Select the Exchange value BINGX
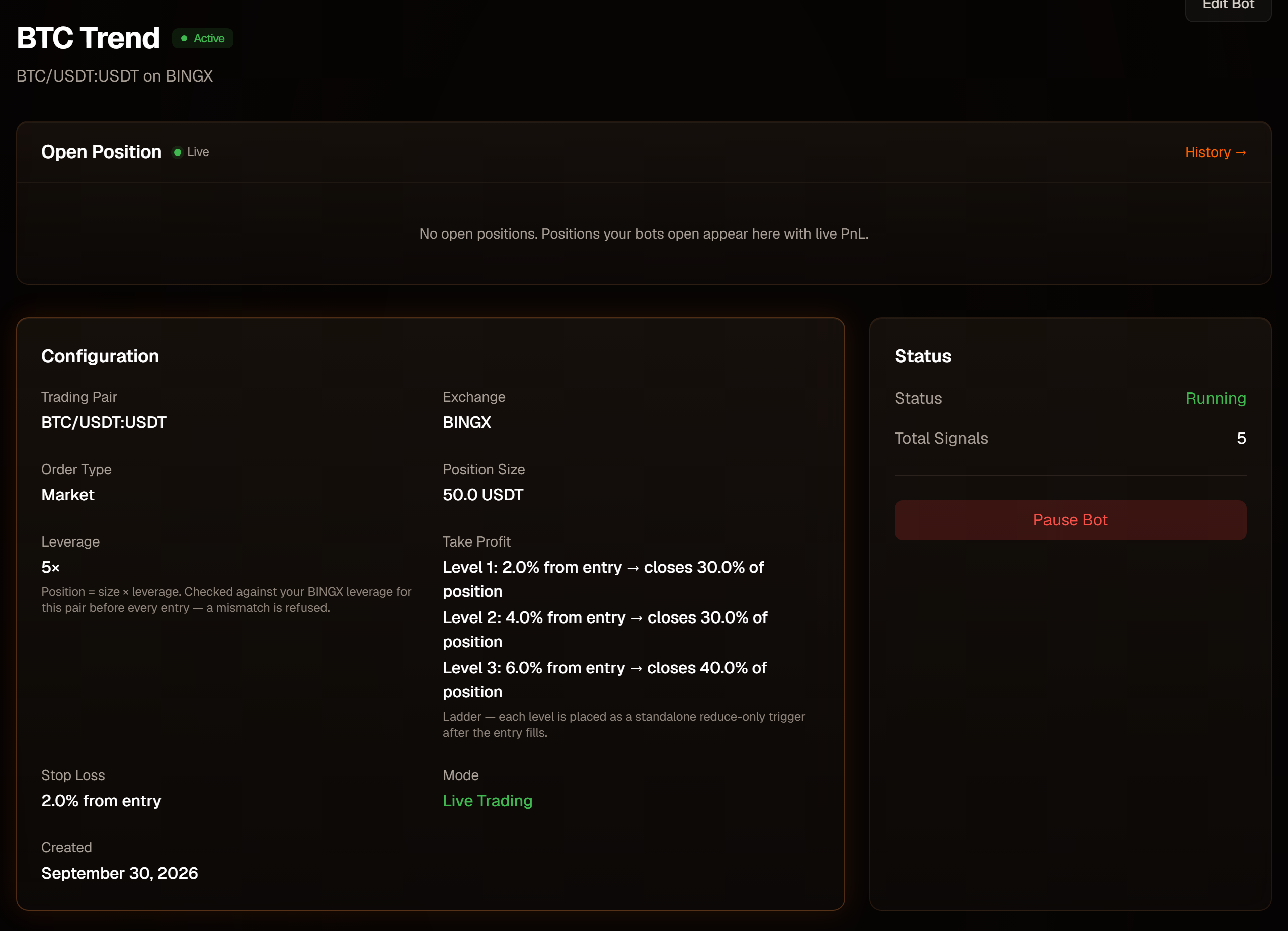The width and height of the screenshot is (1288, 931). (467, 422)
